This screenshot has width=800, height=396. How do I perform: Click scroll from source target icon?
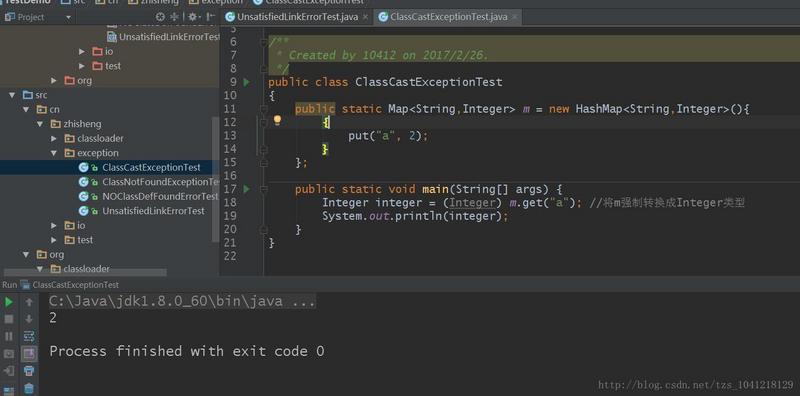[161, 17]
